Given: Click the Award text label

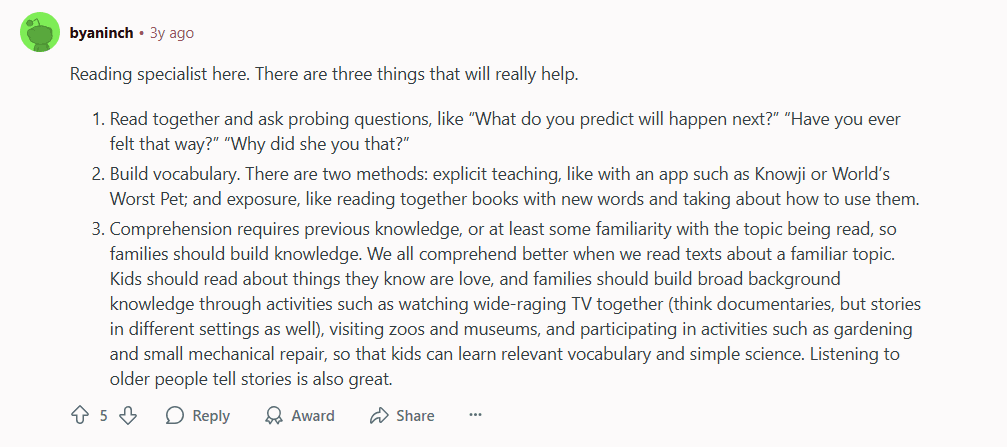Looking at the screenshot, I should [314, 416].
